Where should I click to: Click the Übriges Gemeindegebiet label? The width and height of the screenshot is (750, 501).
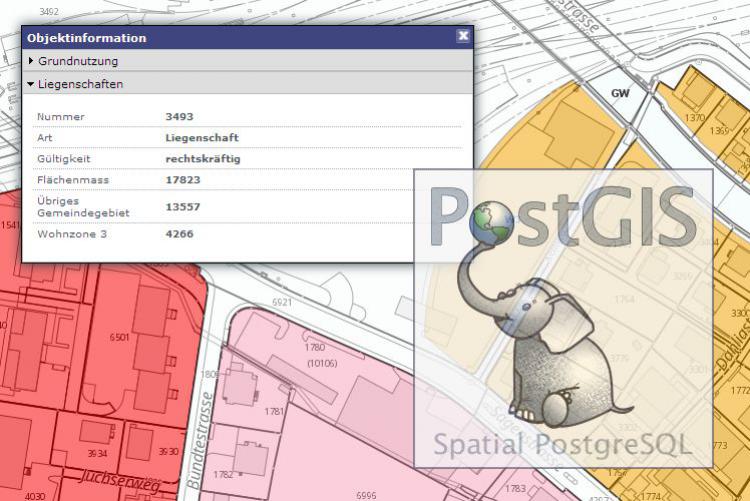tap(83, 207)
